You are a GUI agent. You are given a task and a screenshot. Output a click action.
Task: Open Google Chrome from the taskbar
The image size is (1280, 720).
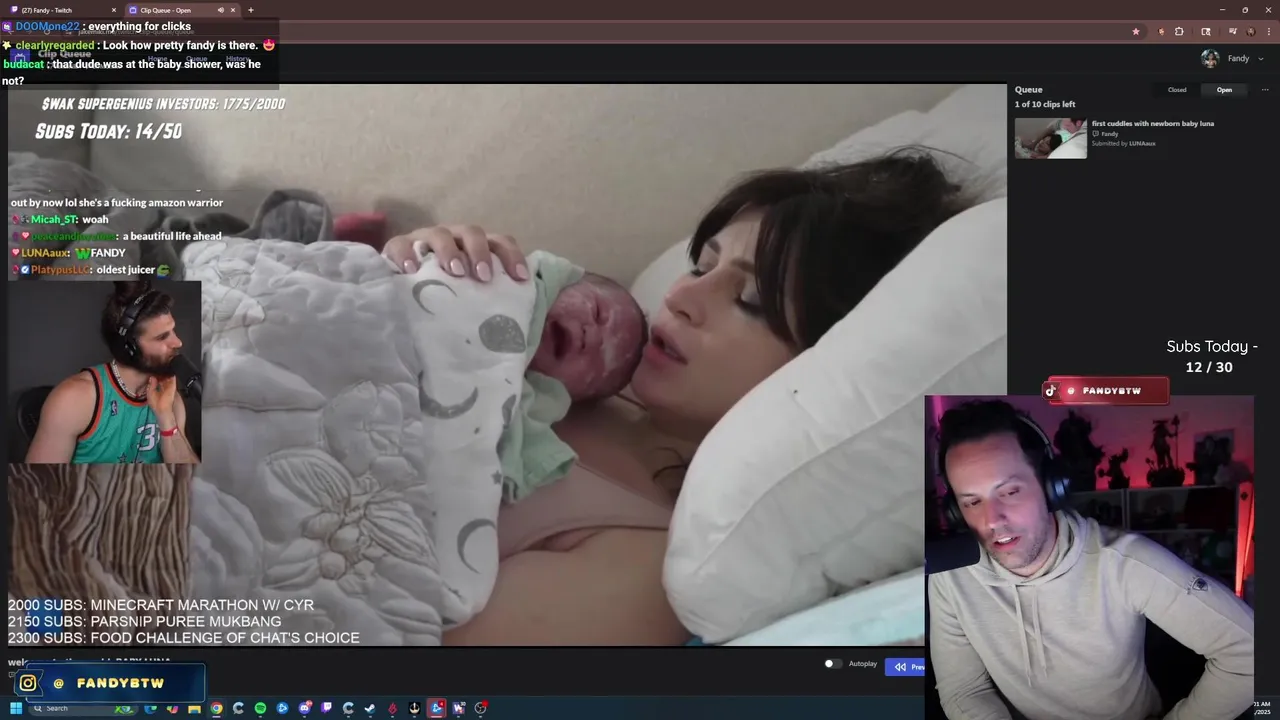[216, 708]
